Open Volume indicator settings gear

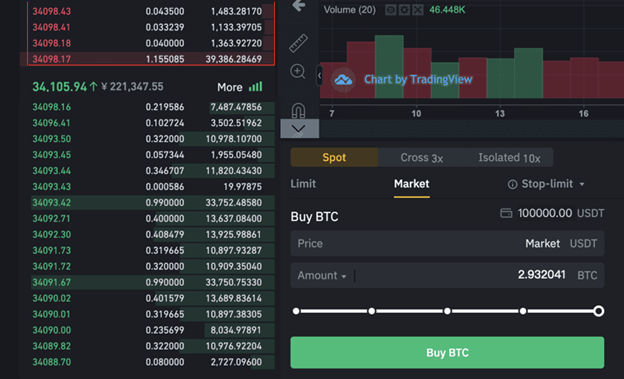click(404, 10)
